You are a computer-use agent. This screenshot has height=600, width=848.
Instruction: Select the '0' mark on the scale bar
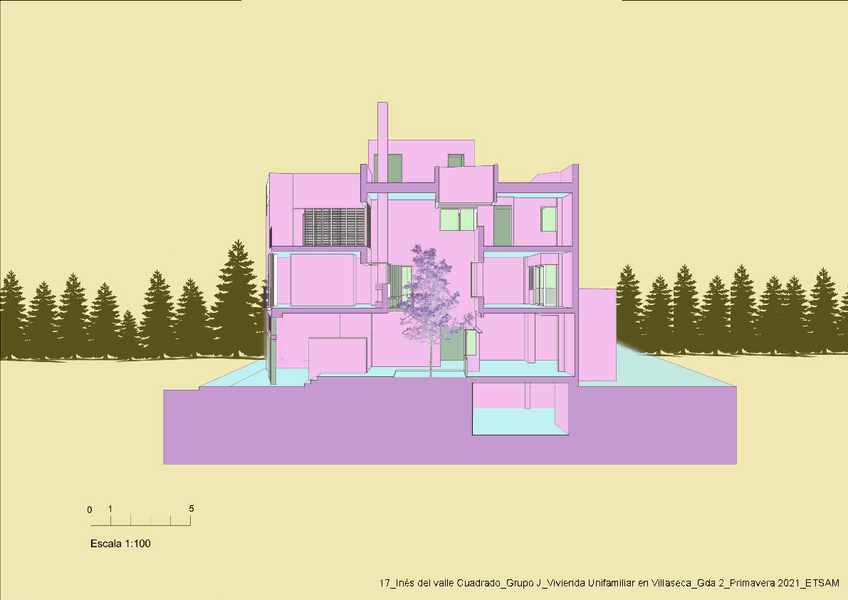tap(90, 510)
